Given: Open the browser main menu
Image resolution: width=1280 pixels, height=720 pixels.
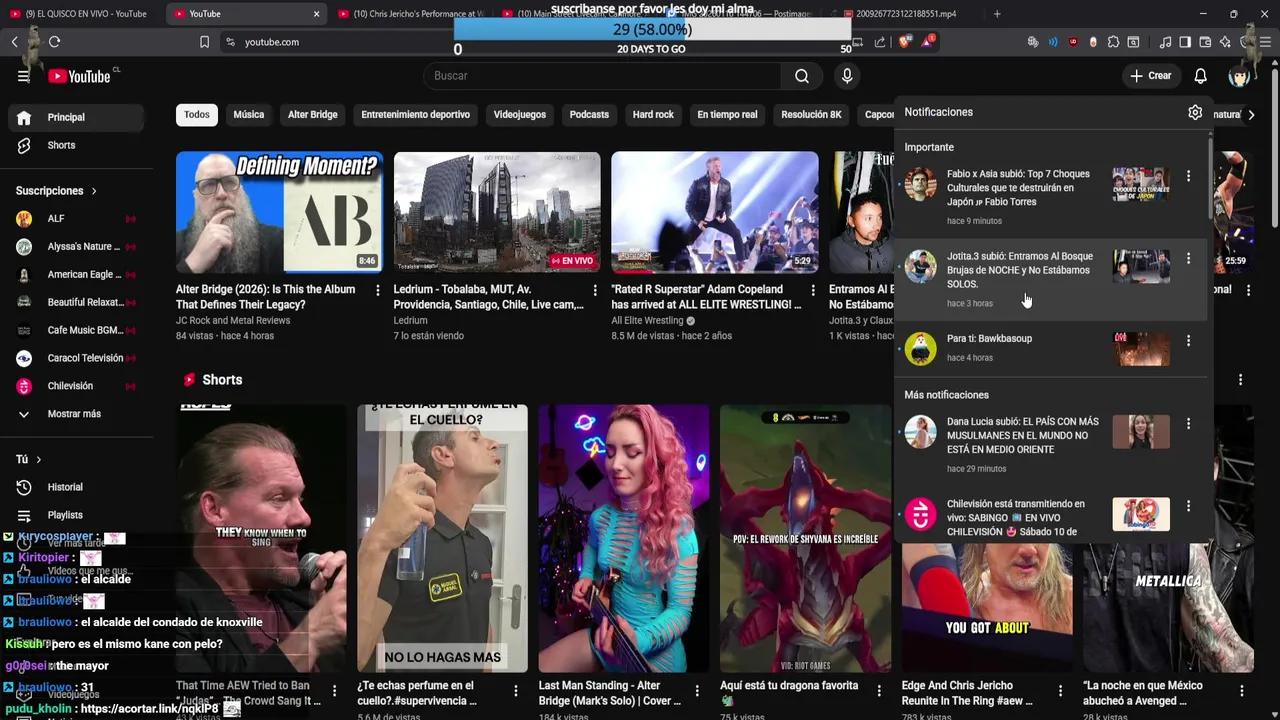Looking at the screenshot, I should click(x=1265, y=42).
